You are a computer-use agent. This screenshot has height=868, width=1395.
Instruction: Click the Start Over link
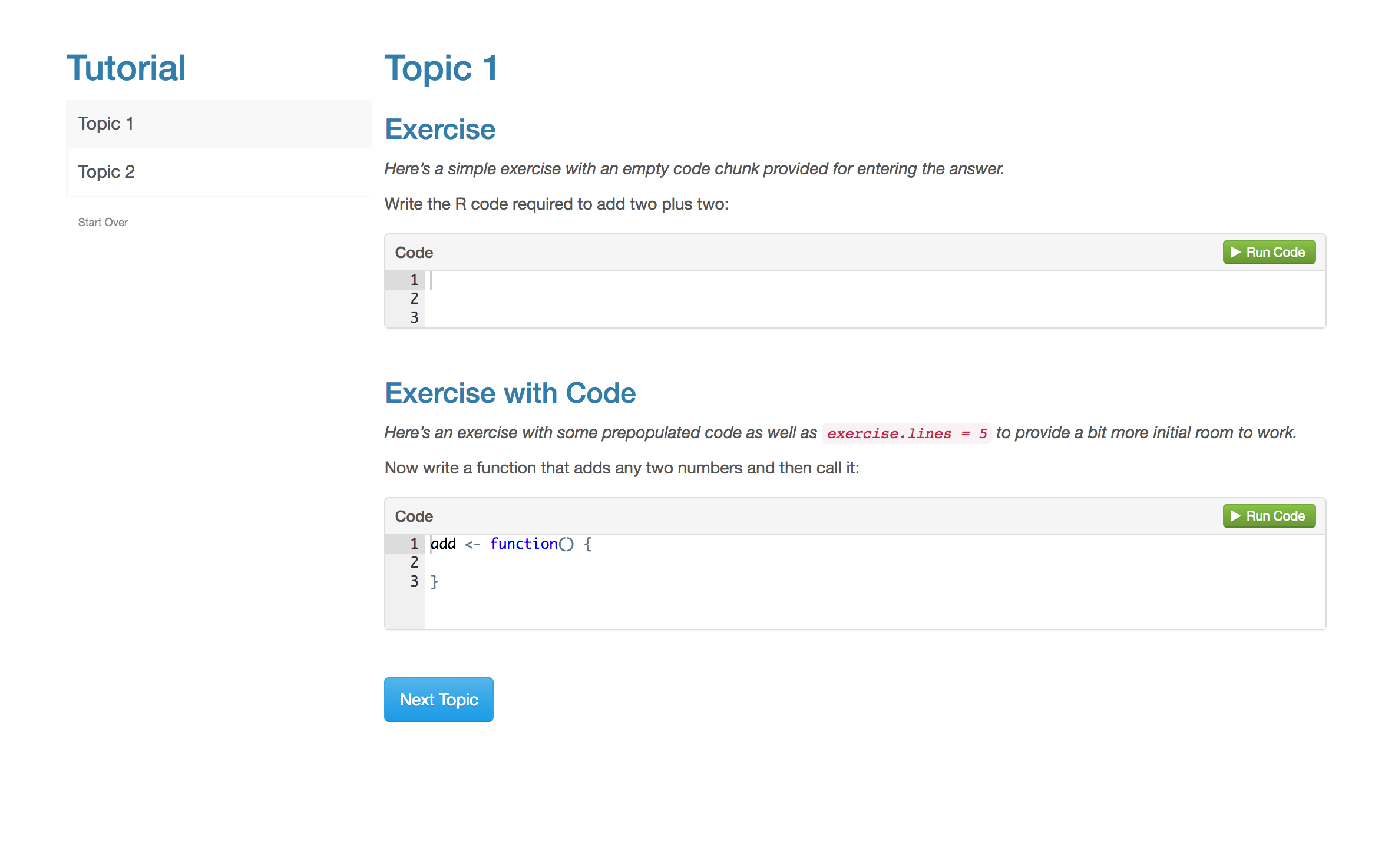103,222
